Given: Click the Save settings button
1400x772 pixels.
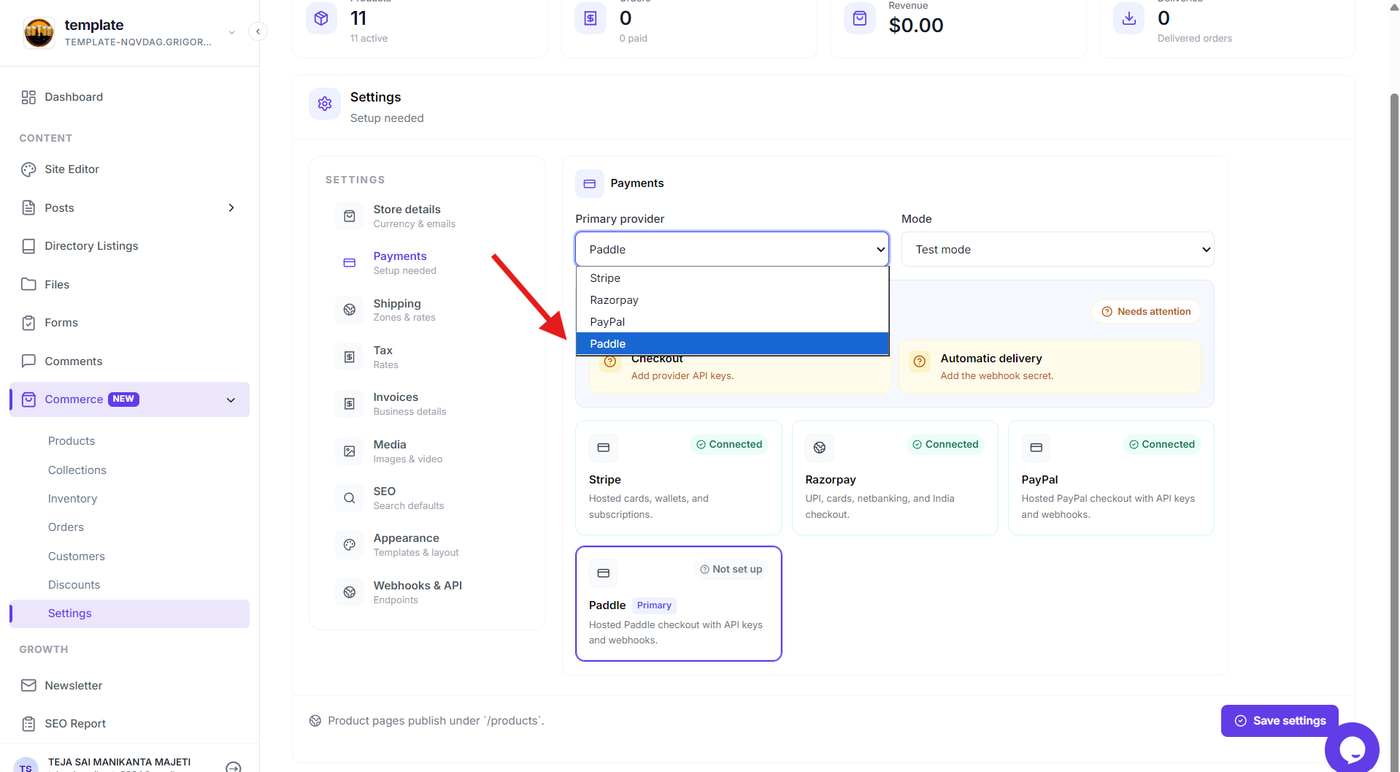Looking at the screenshot, I should point(1279,720).
